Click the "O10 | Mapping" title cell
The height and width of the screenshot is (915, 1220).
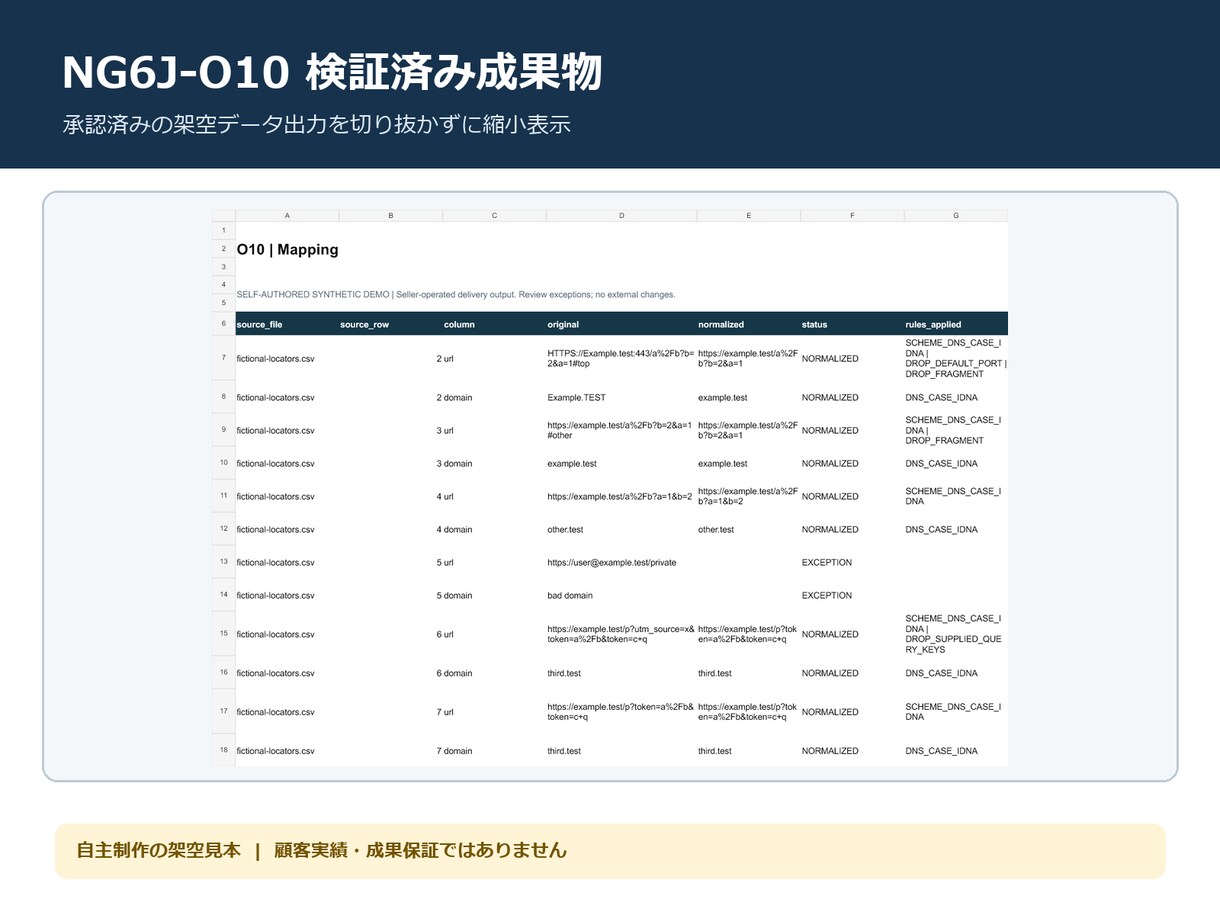[x=288, y=250]
